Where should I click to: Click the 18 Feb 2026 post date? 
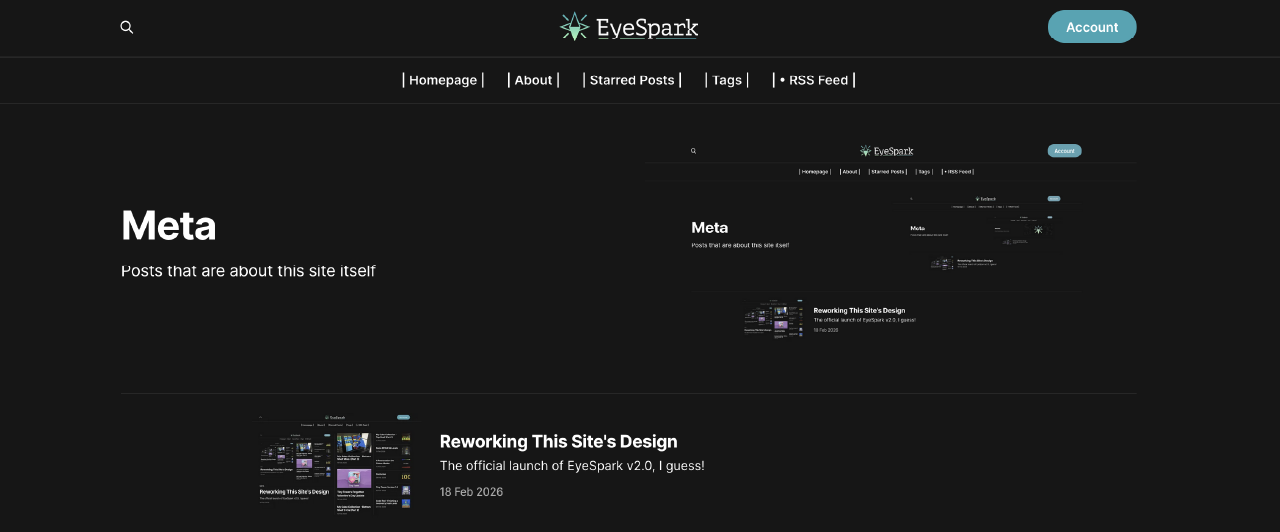click(x=471, y=492)
